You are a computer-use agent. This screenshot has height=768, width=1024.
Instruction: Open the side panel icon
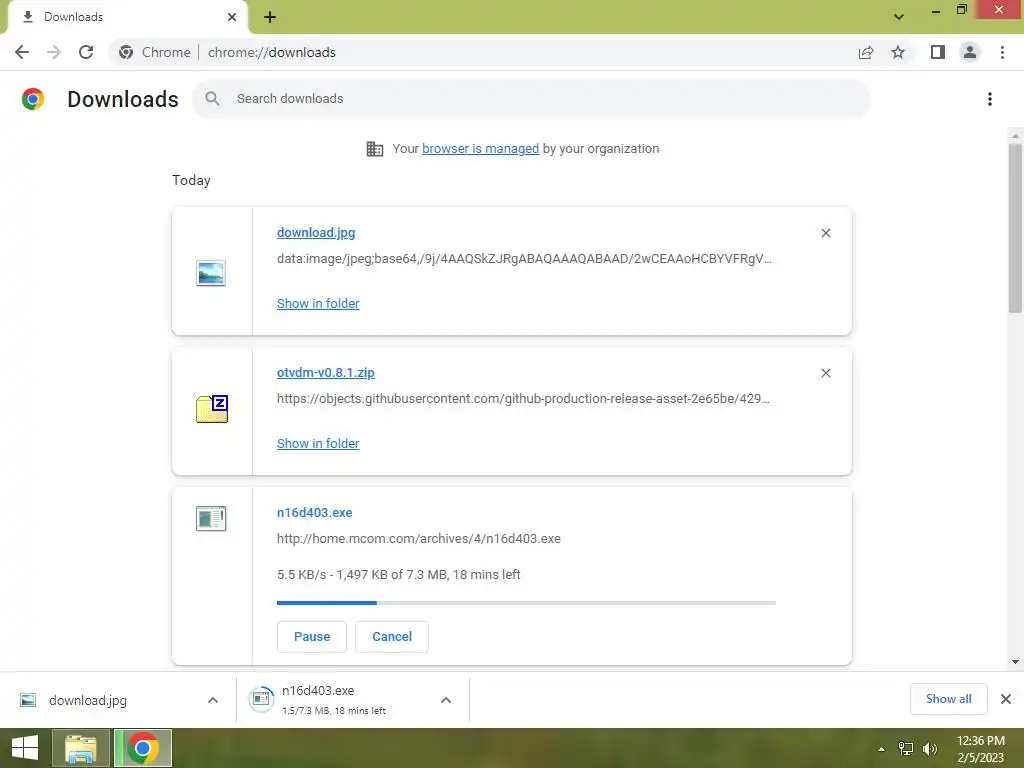[x=938, y=52]
